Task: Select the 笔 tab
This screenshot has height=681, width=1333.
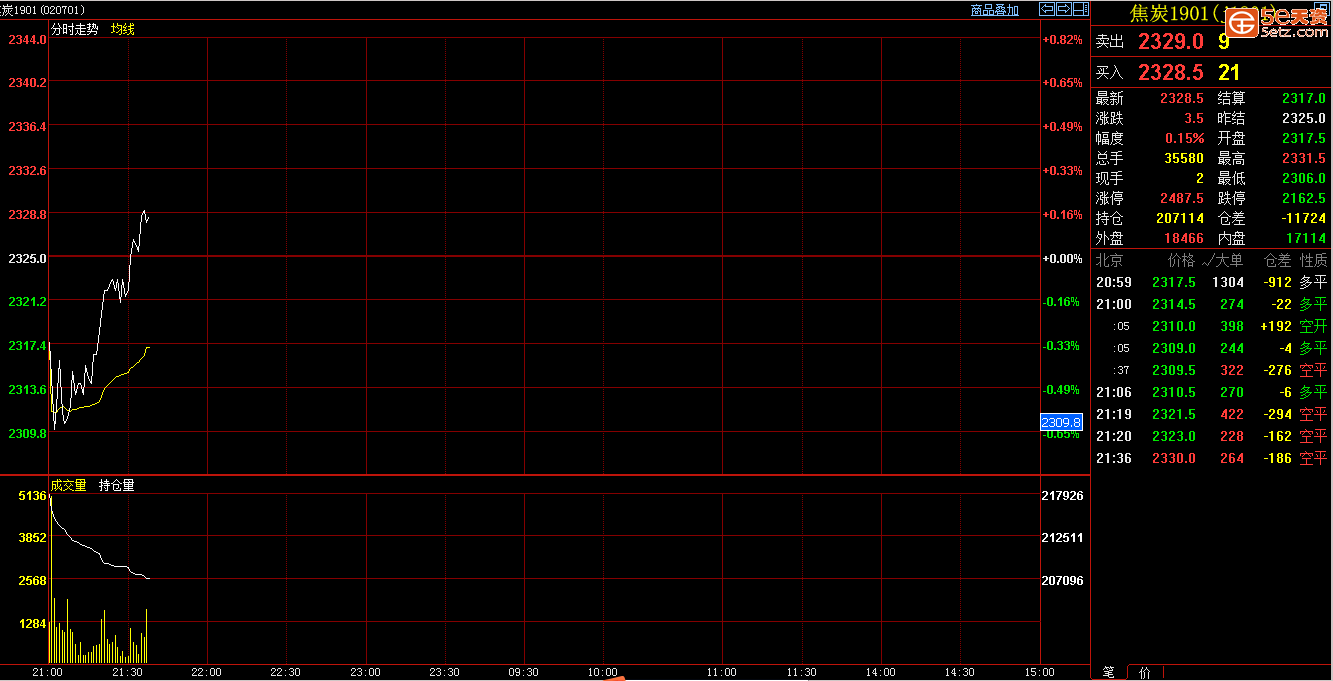Action: [x=1107, y=672]
